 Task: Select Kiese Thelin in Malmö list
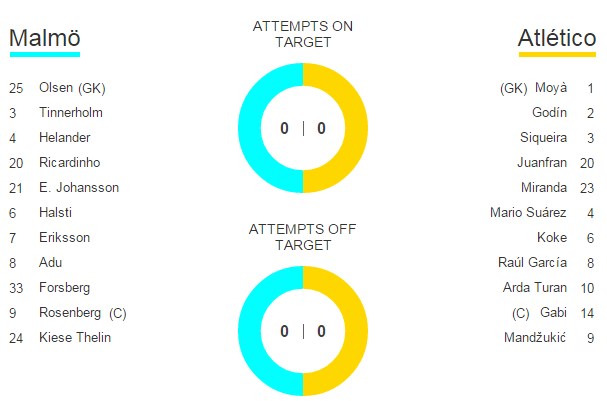(x=75, y=338)
